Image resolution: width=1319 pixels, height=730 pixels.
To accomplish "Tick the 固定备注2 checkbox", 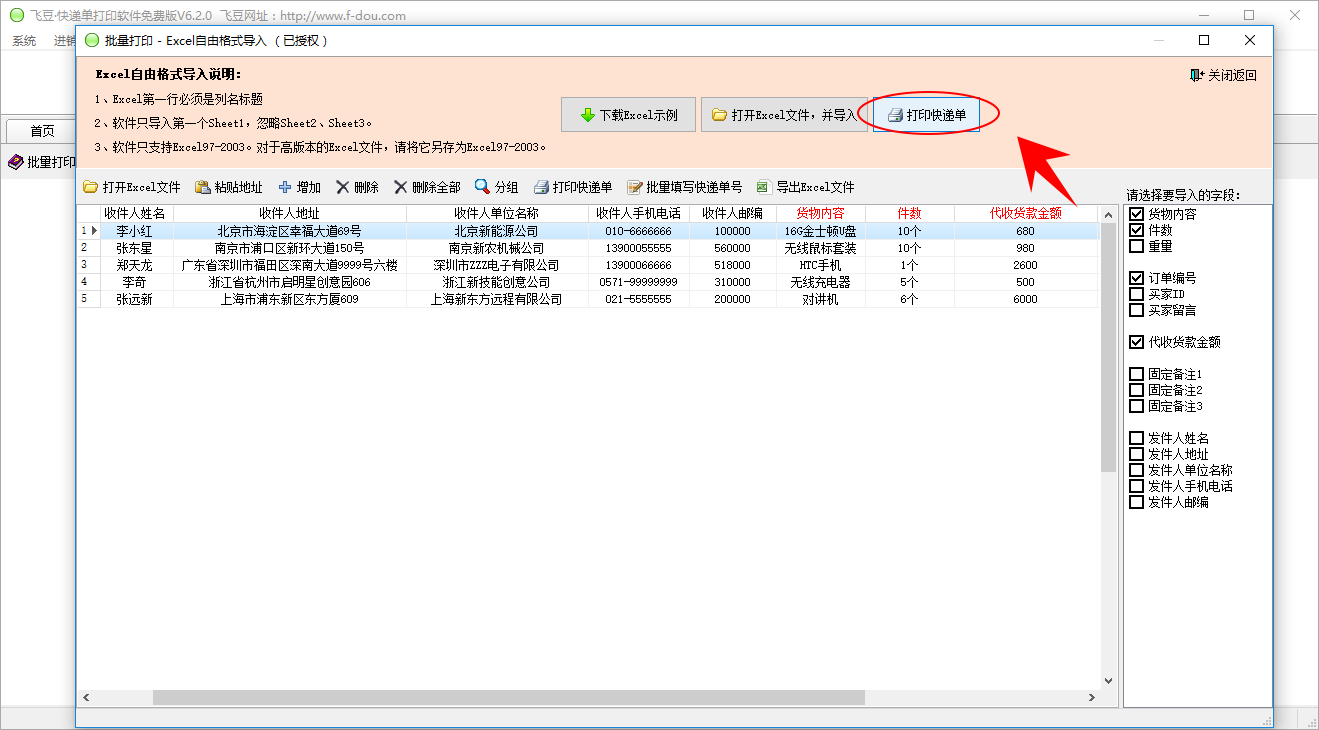I will pos(1136,390).
